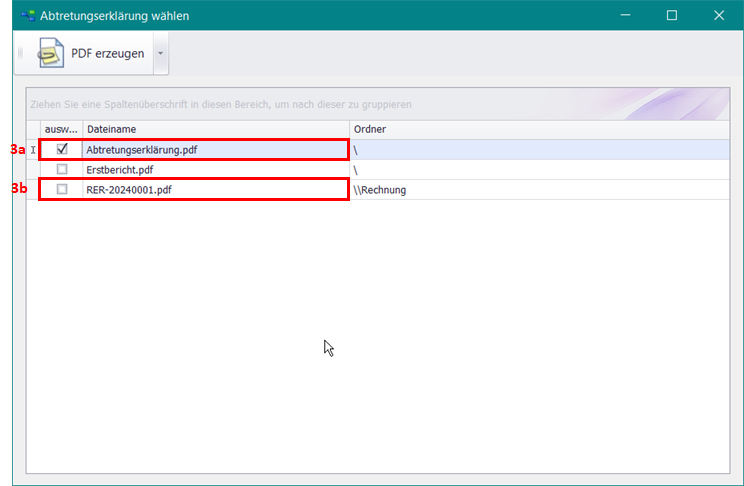Maximize the Abtretungserklärung wählen window
The height and width of the screenshot is (486, 744).
(x=672, y=15)
